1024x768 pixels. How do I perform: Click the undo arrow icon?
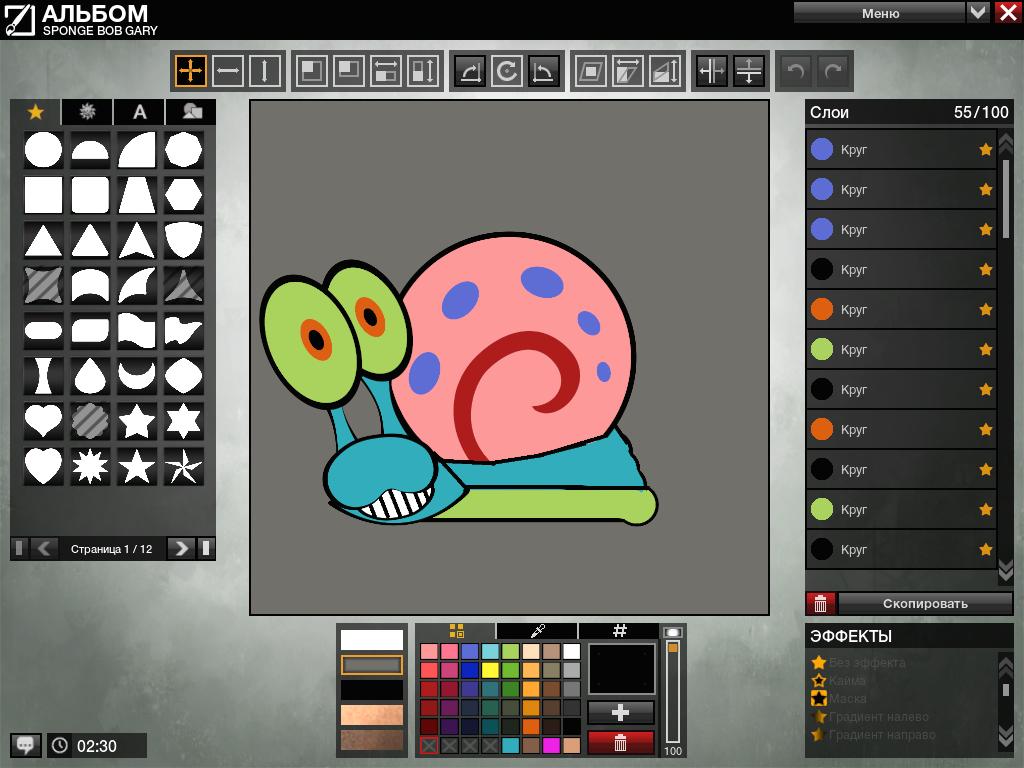click(796, 71)
